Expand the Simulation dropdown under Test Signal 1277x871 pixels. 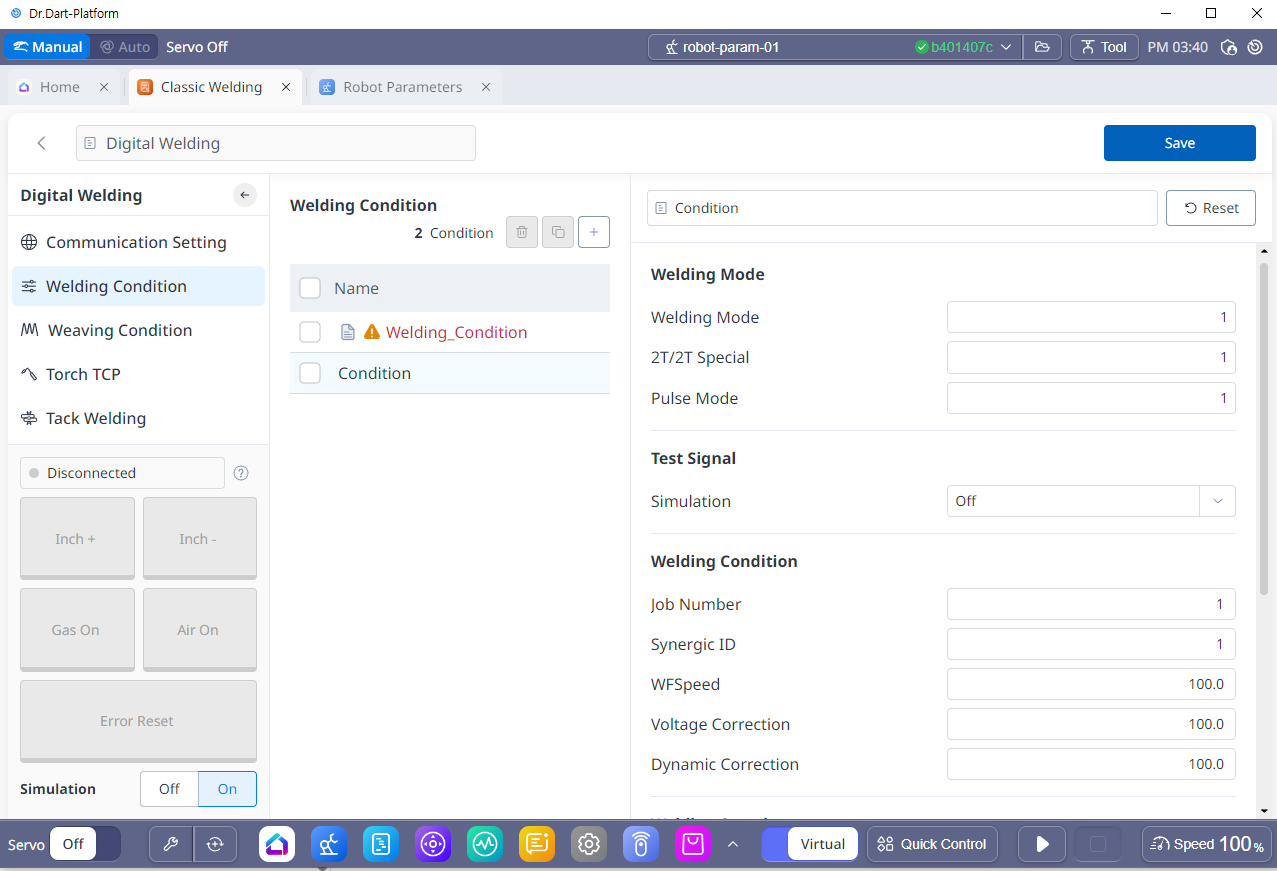(1217, 501)
